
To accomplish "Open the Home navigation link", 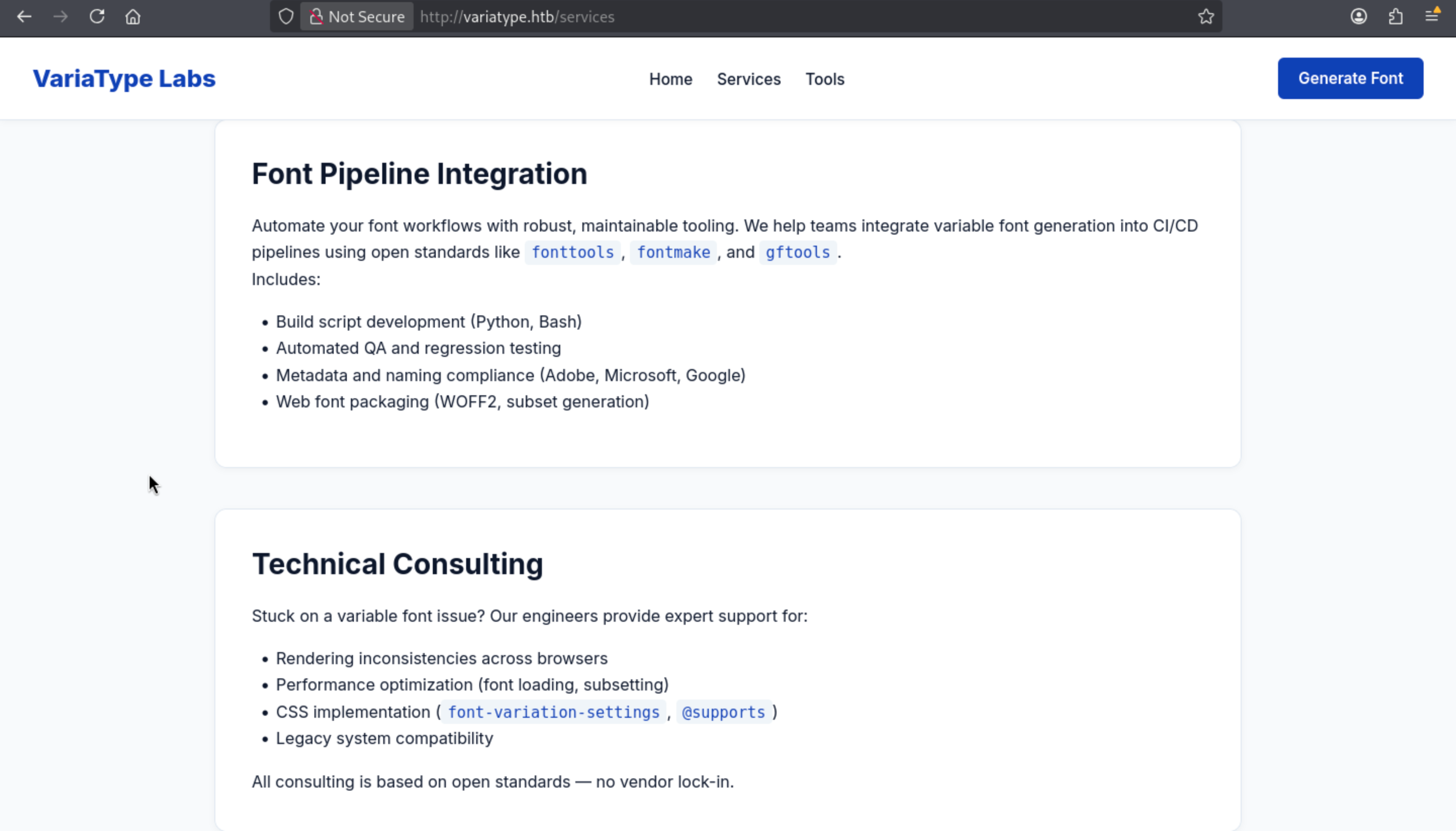I will [x=670, y=79].
